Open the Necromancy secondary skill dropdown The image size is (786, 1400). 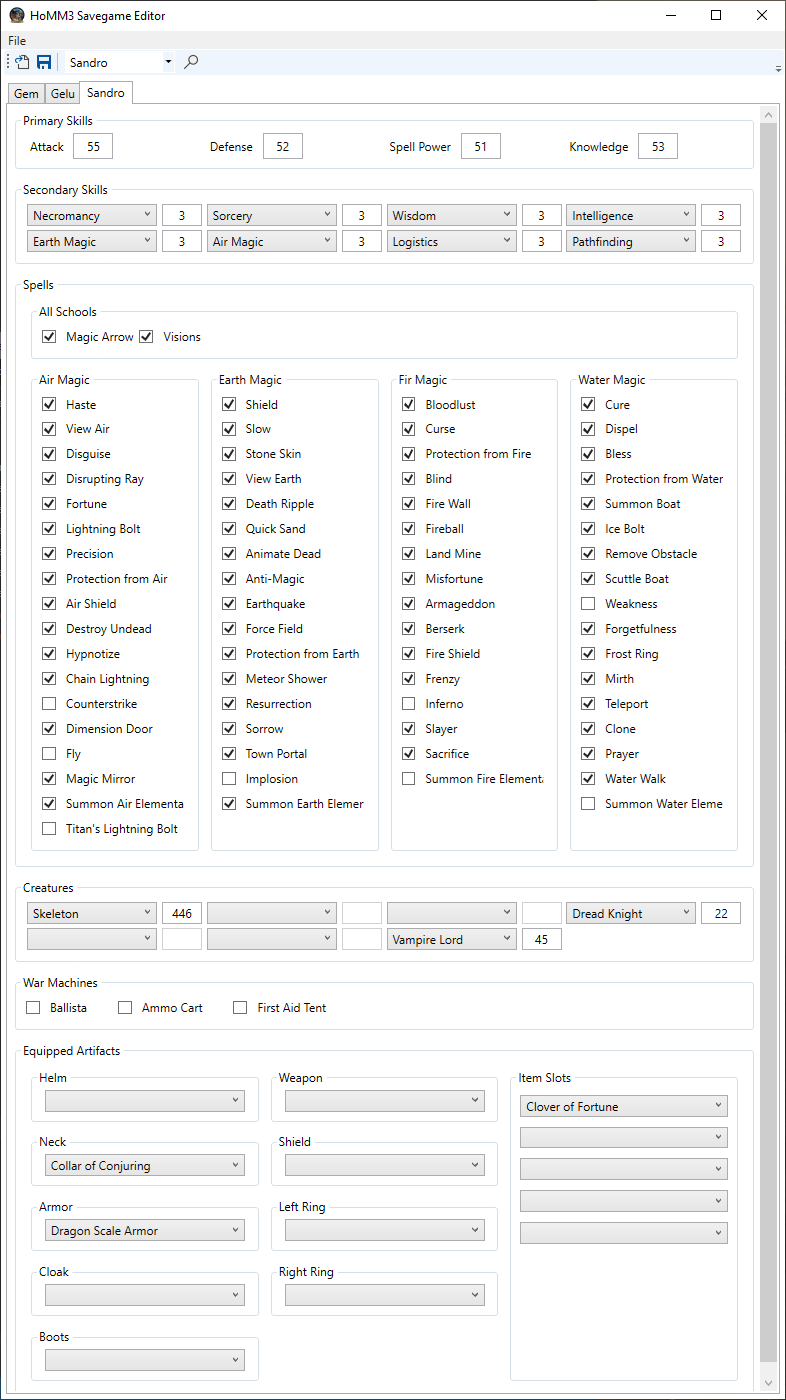point(92,215)
